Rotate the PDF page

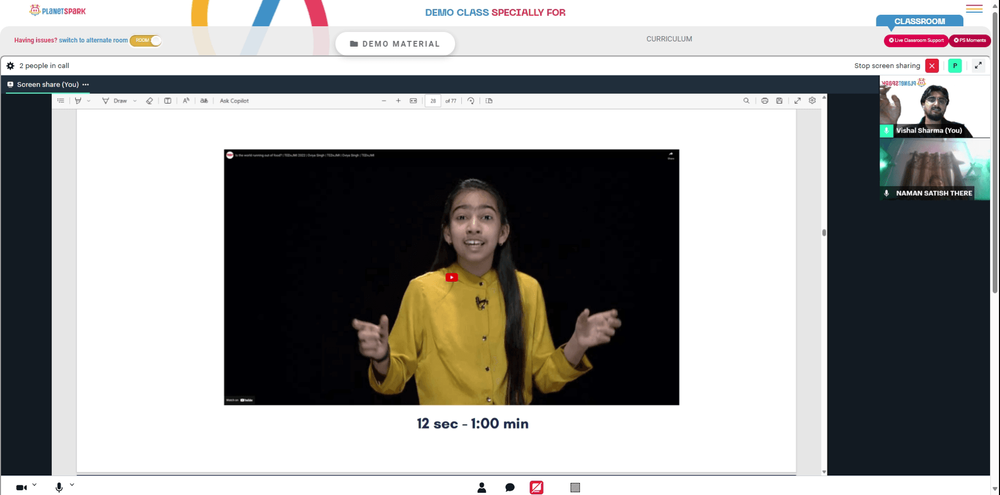click(471, 101)
